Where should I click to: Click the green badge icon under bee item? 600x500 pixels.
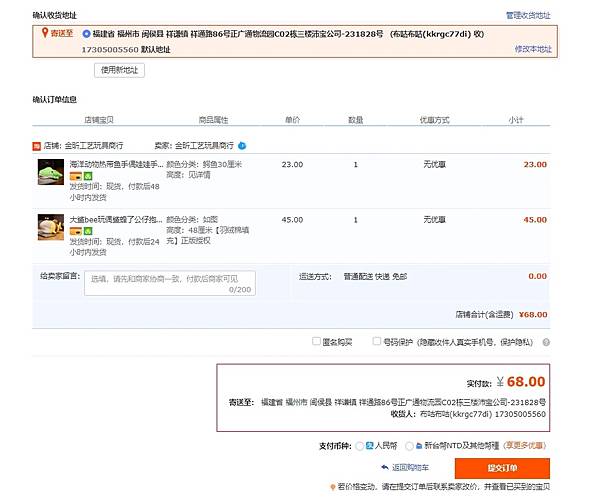tap(88, 231)
